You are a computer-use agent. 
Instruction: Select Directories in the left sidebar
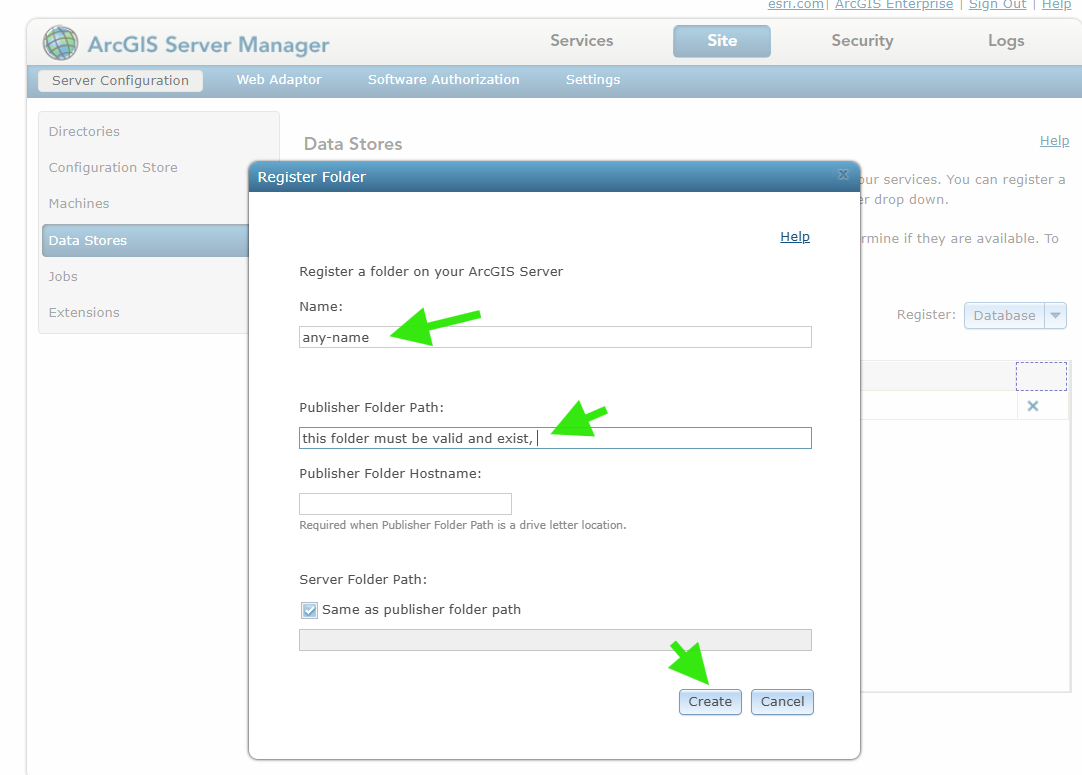pyautogui.click(x=84, y=132)
